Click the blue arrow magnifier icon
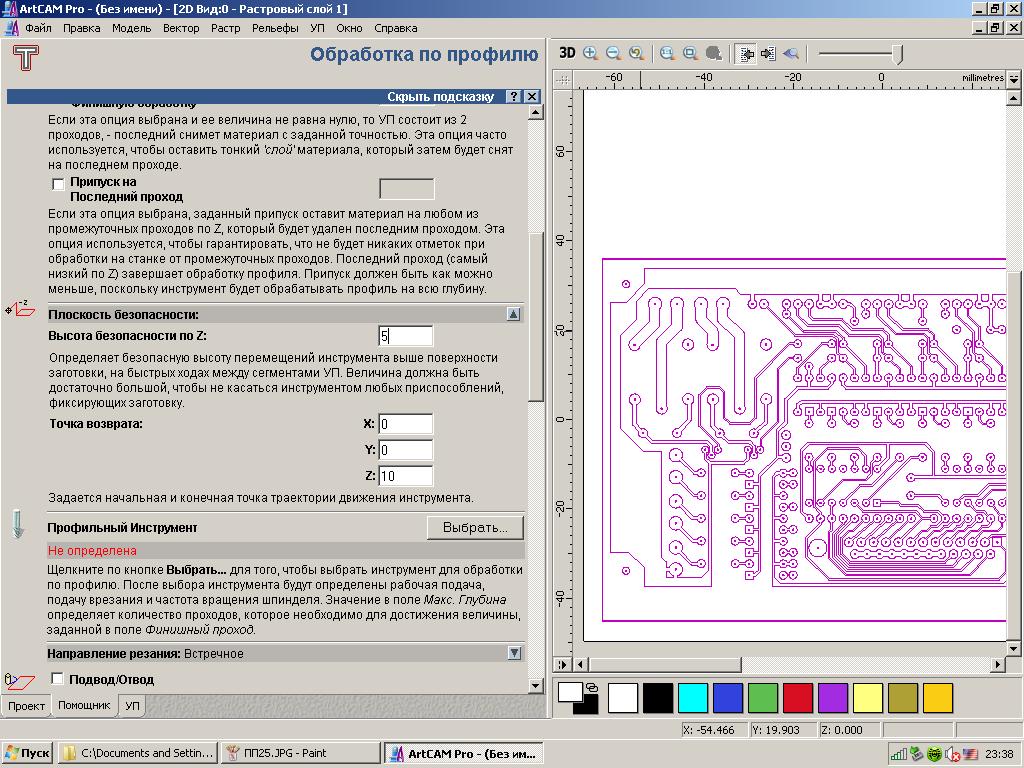The image size is (1024, 768). [791, 54]
